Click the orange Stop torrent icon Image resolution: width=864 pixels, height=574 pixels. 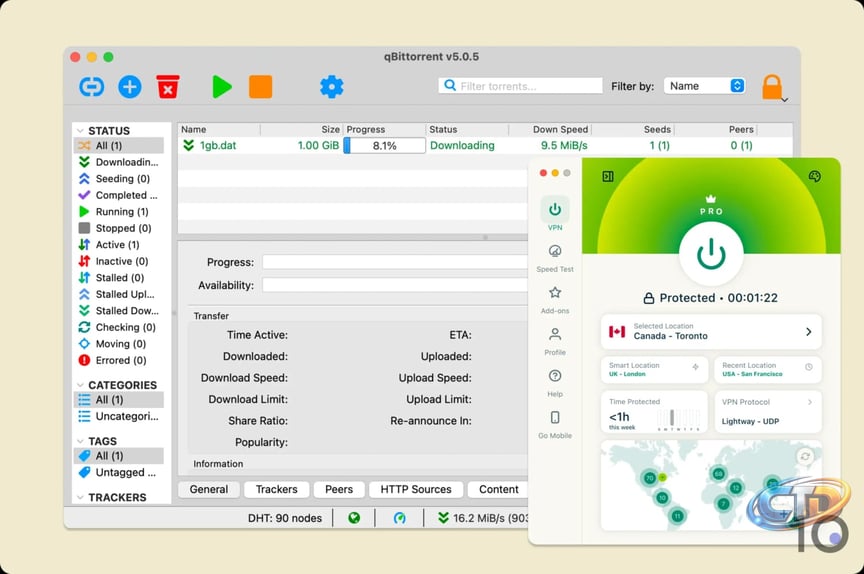tap(261, 86)
